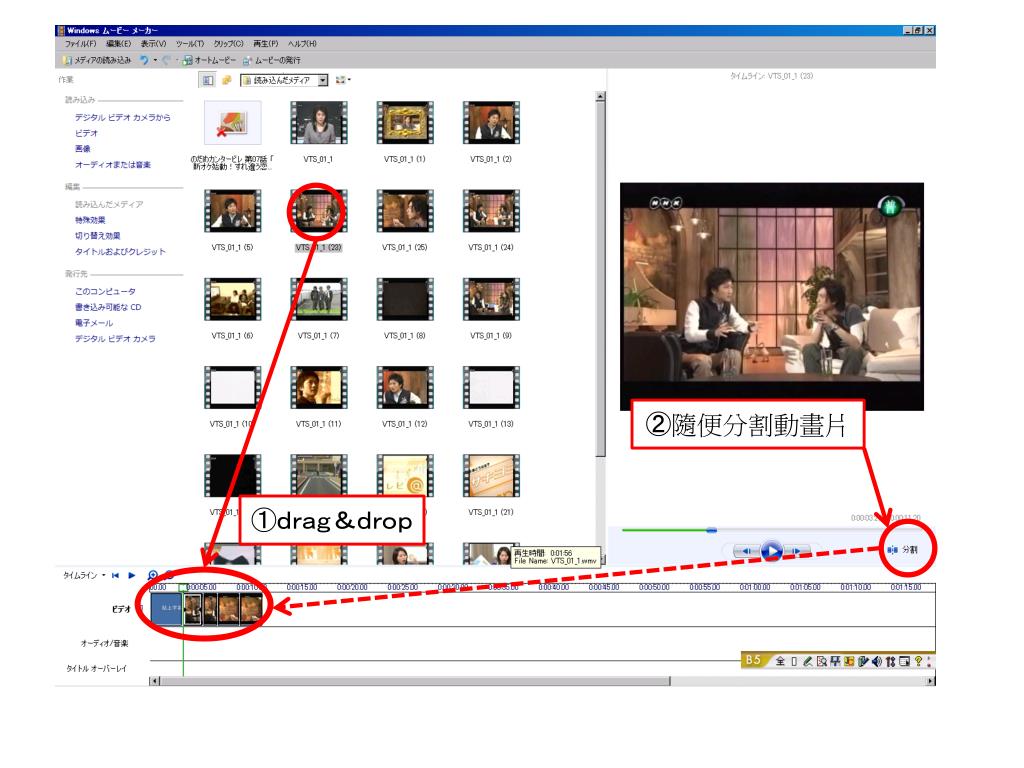Select the VTS_01_1 (2) clip thumbnail

click(x=491, y=123)
